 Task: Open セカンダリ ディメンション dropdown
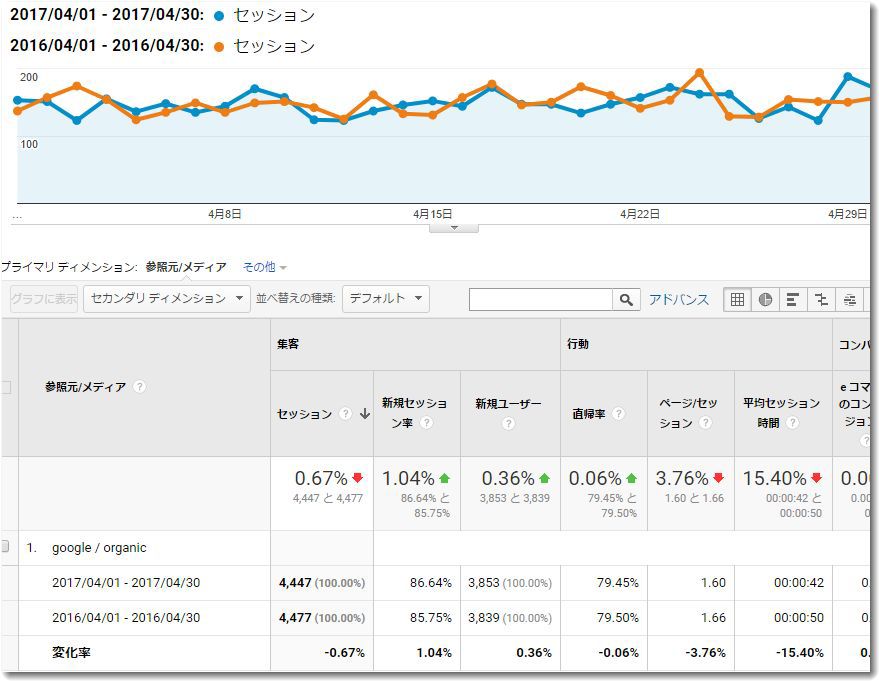tap(167, 298)
